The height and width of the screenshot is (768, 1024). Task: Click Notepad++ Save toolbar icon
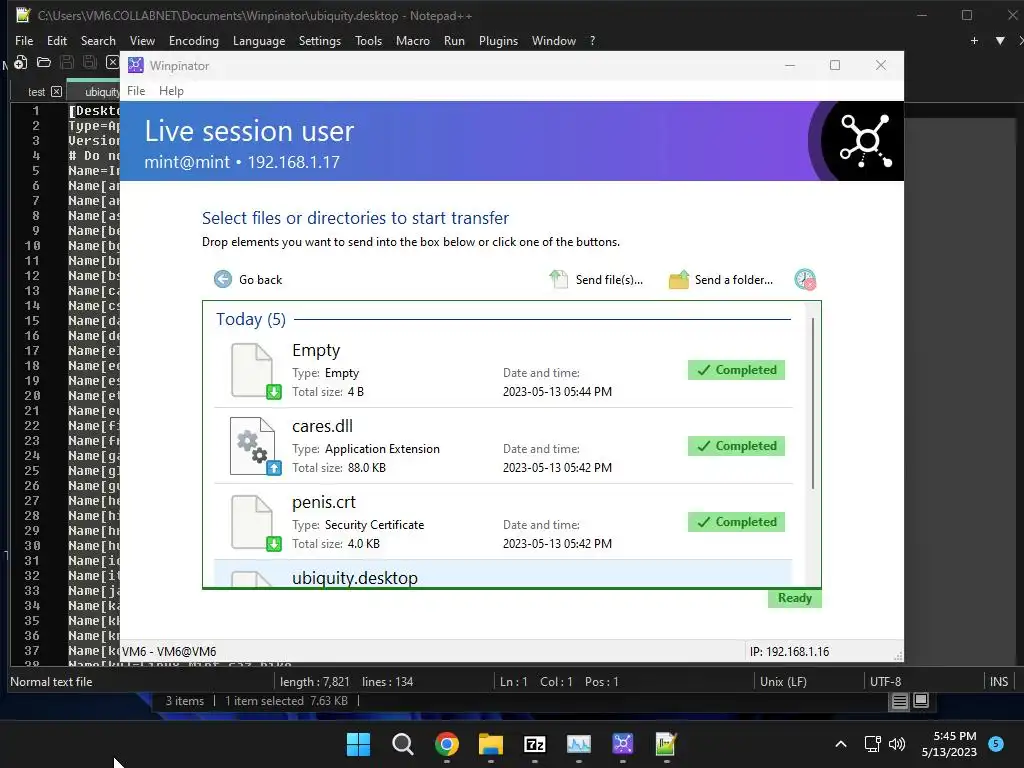(x=67, y=63)
